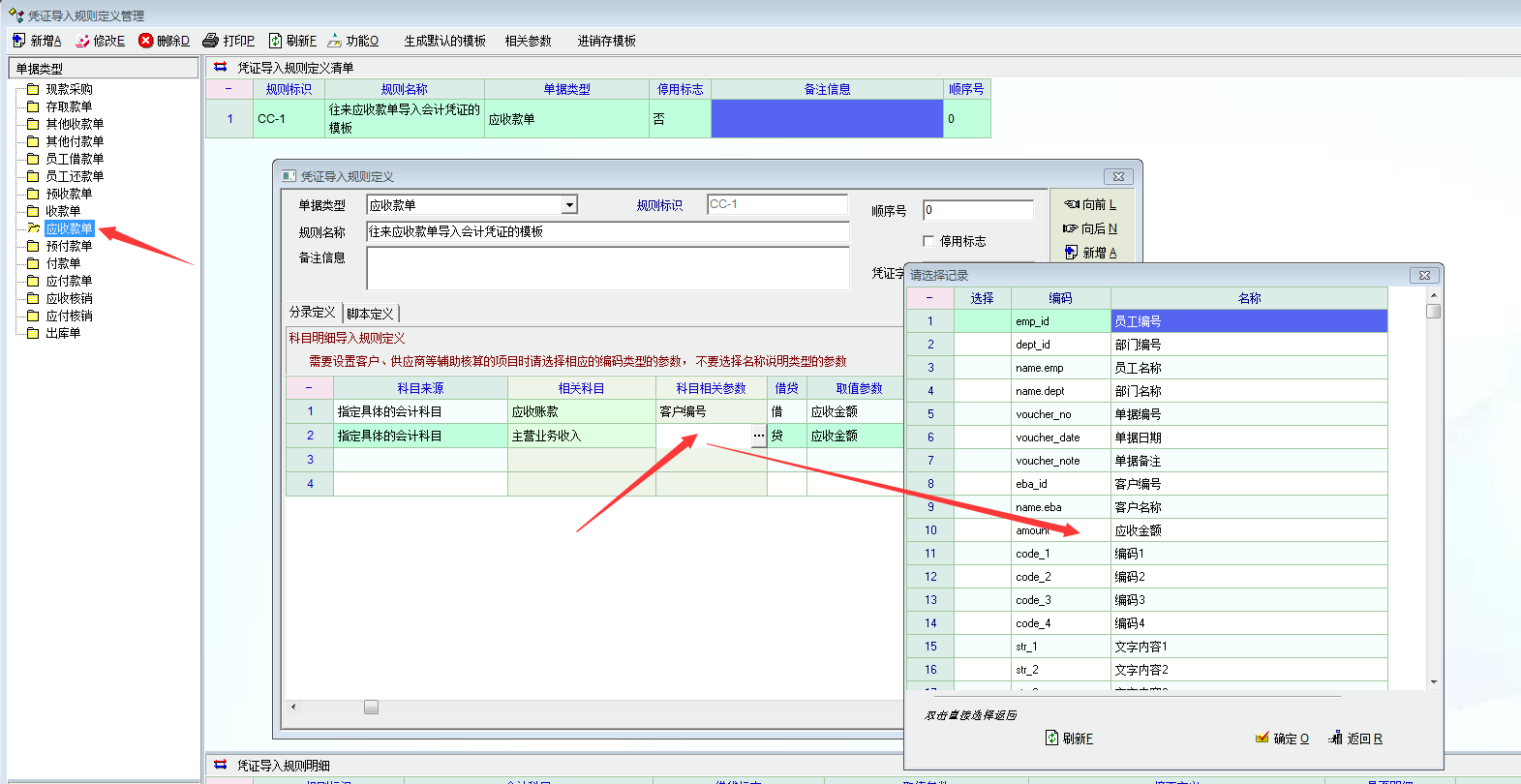This screenshot has width=1521, height=784.
Task: Click the 删除 (Delete) red icon
Action: click(146, 41)
